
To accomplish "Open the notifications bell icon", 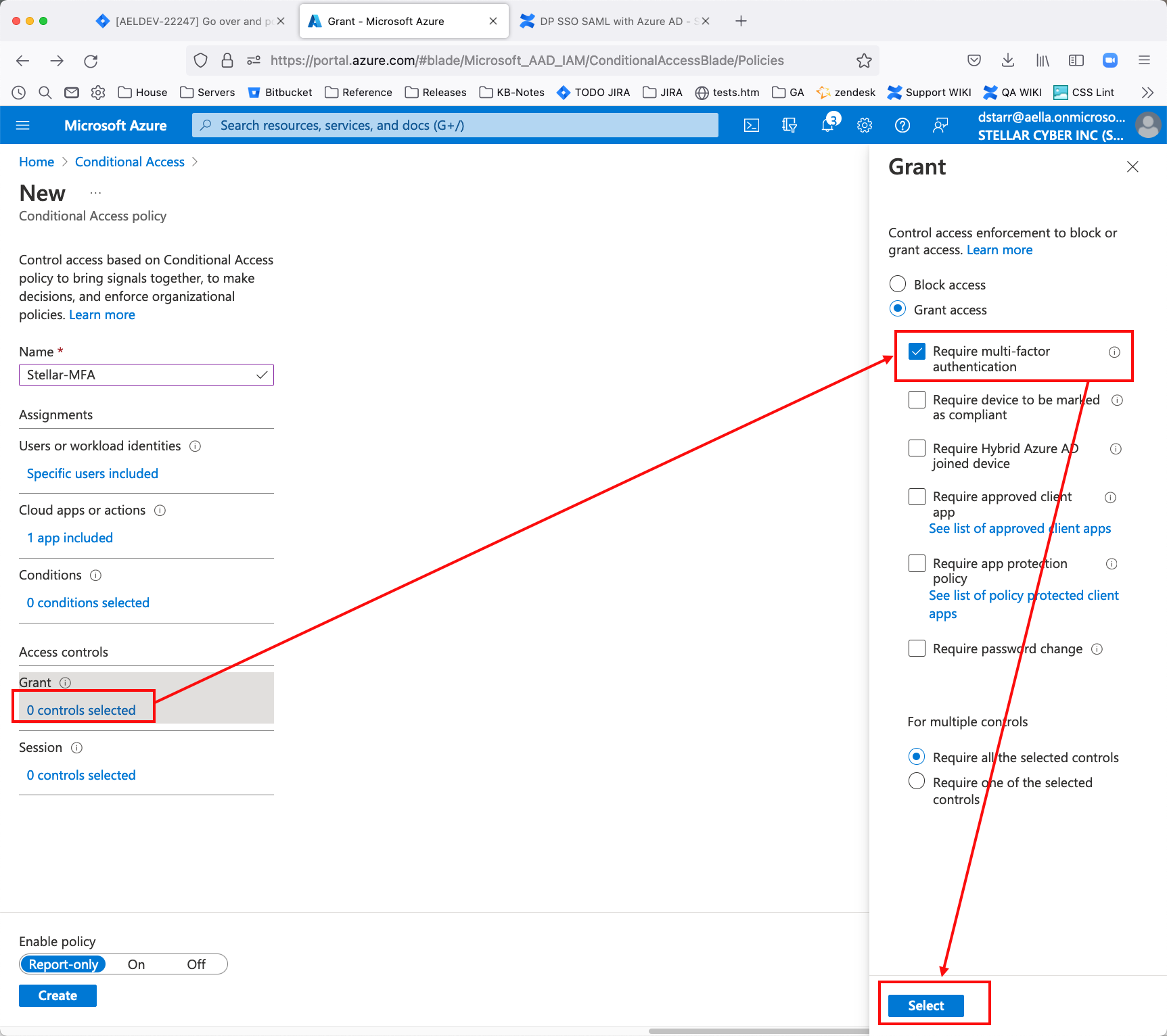I will click(827, 125).
